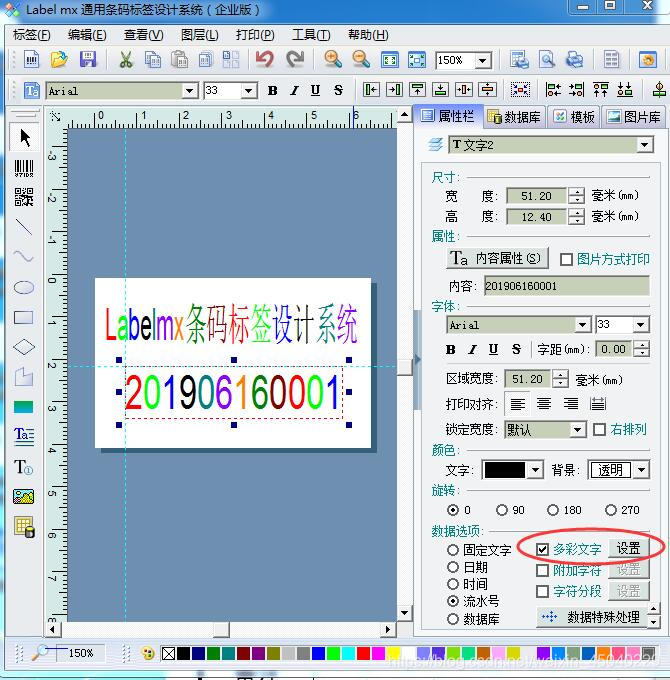Open the zoom 150% dropdown

483,60
